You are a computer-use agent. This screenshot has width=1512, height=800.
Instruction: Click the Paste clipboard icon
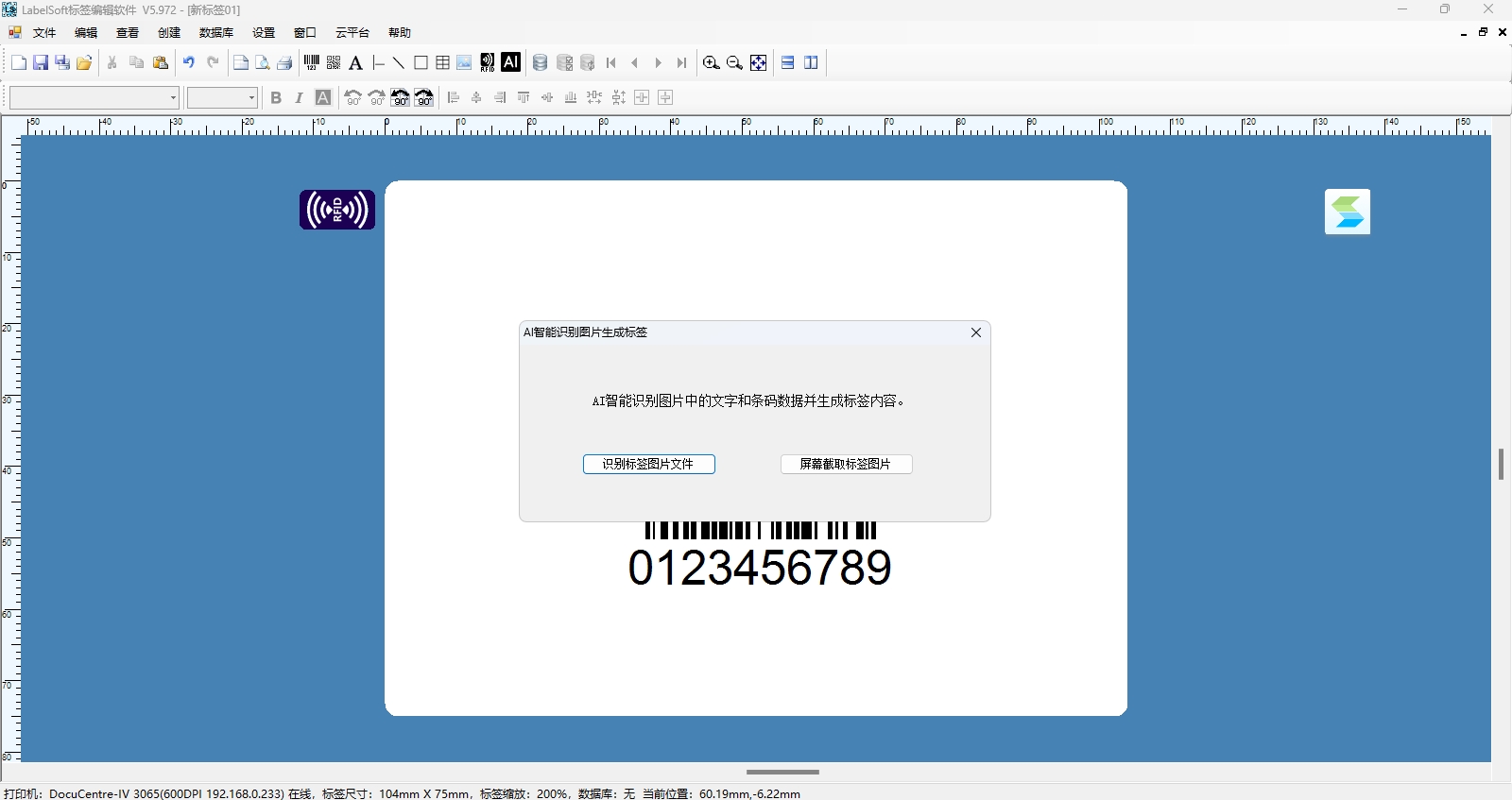[x=161, y=62]
